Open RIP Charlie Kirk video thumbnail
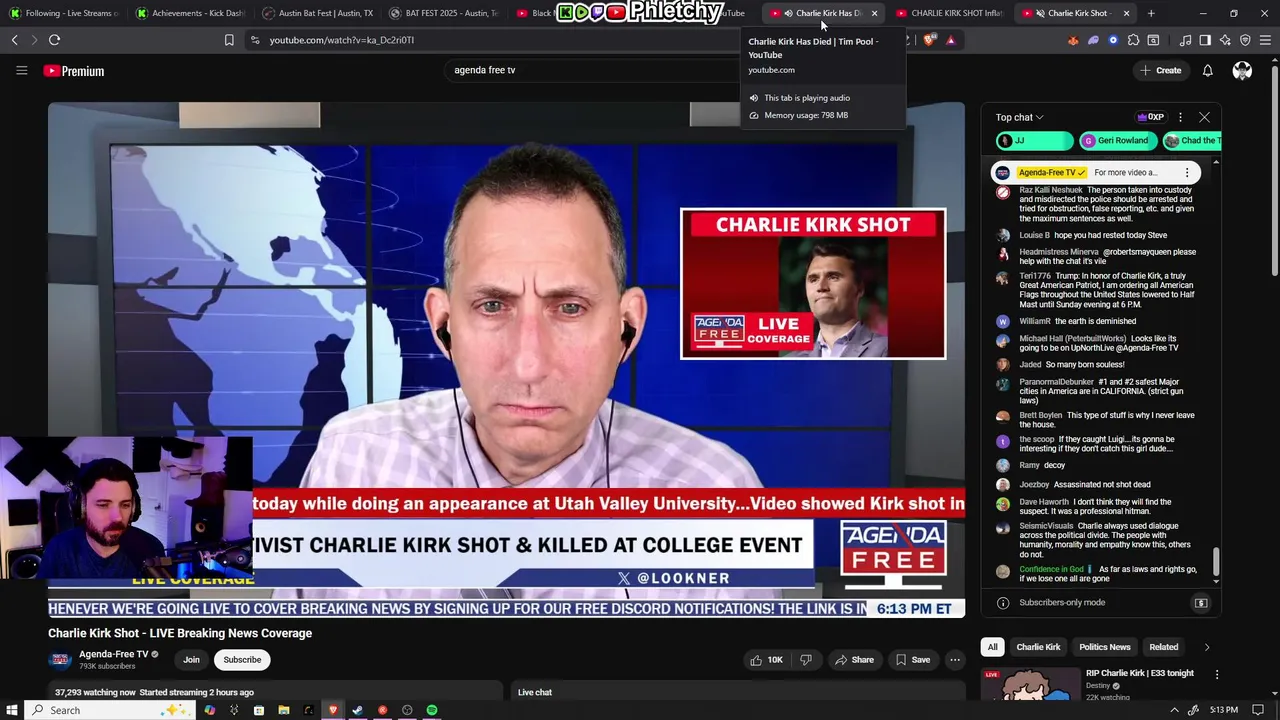 tap(1029, 683)
